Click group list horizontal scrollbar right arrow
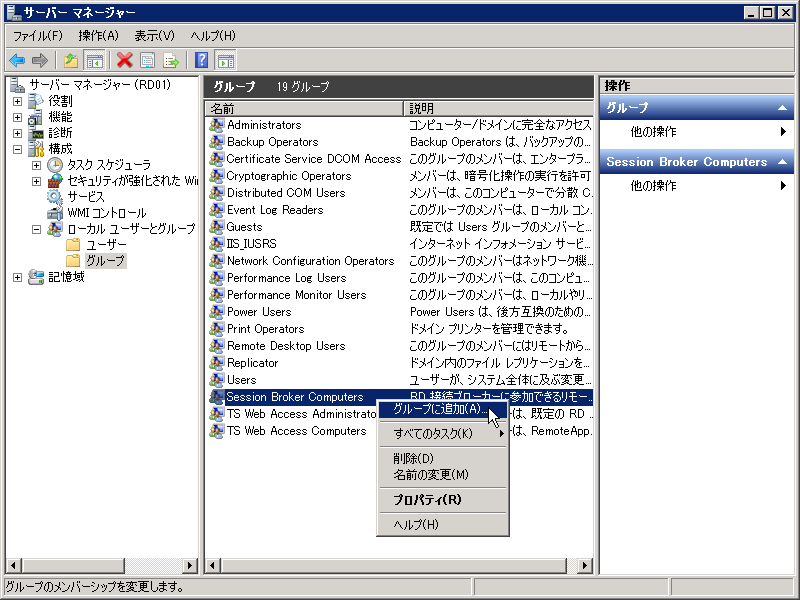The height and width of the screenshot is (600, 800). coord(585,565)
